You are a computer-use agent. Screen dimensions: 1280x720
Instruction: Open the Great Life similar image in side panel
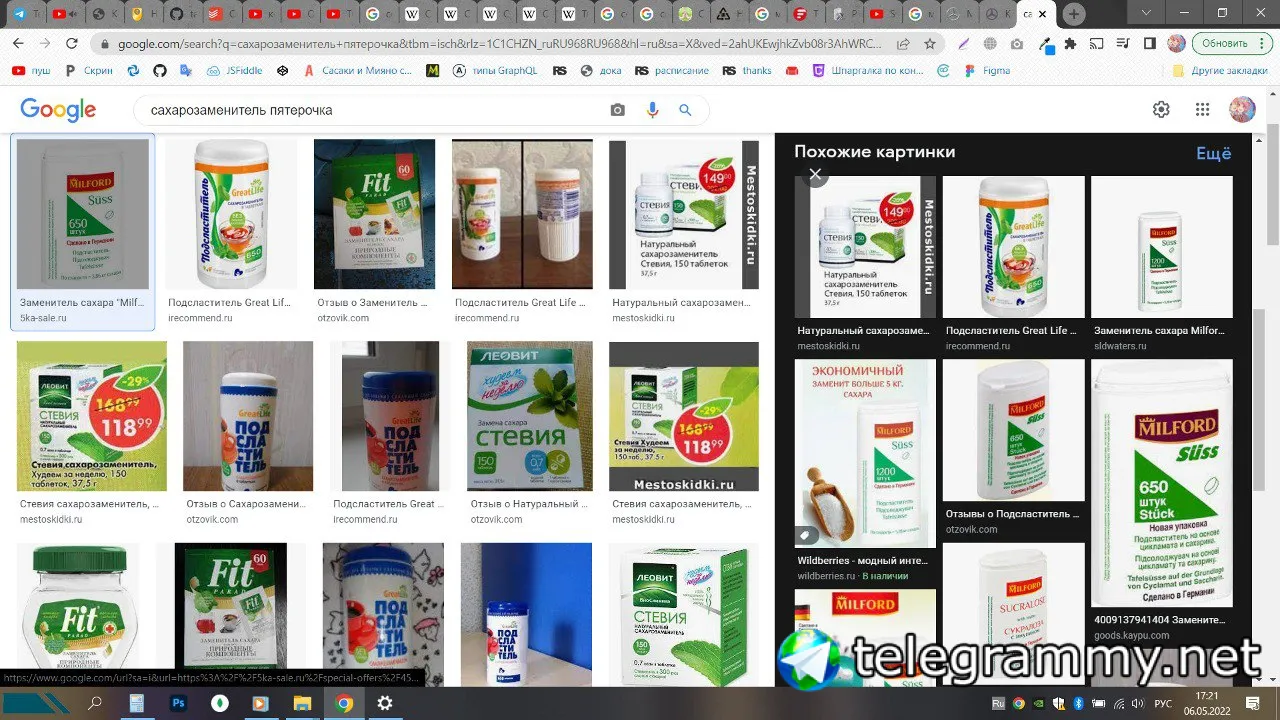[1013, 247]
